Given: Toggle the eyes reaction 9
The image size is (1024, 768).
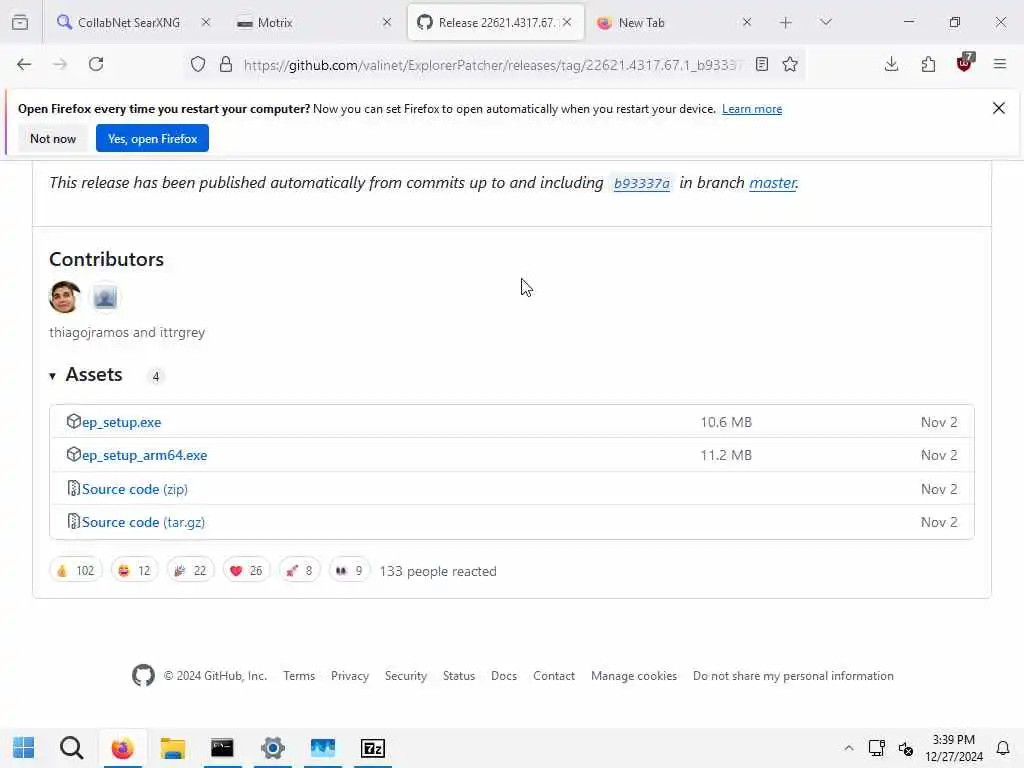Looking at the screenshot, I should click(349, 571).
